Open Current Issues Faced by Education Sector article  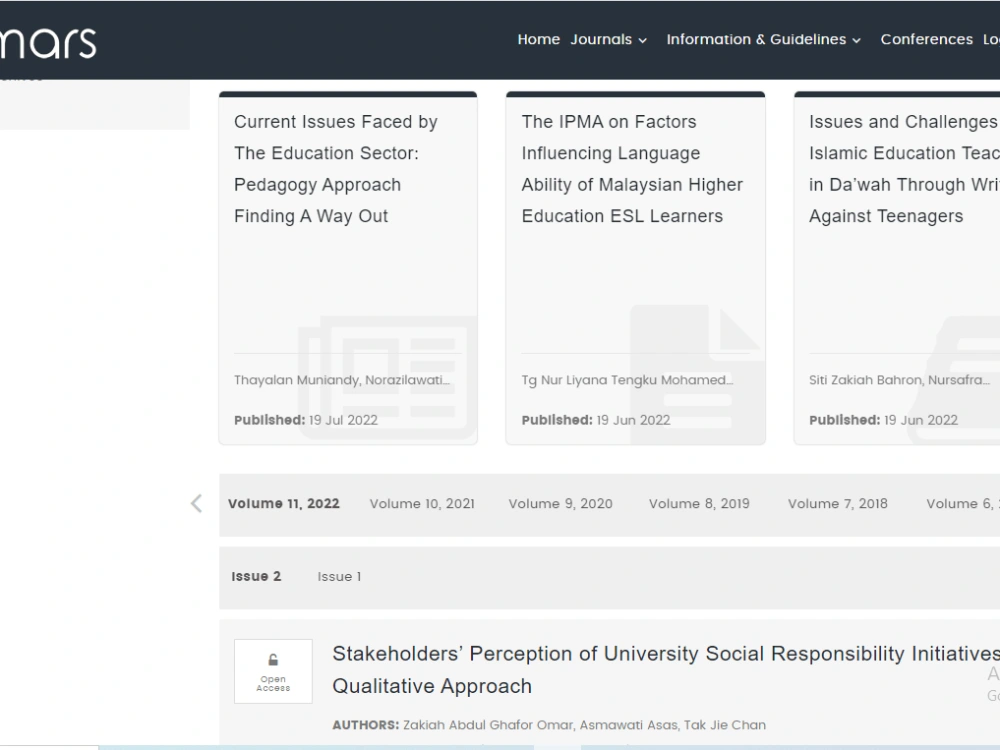click(335, 169)
